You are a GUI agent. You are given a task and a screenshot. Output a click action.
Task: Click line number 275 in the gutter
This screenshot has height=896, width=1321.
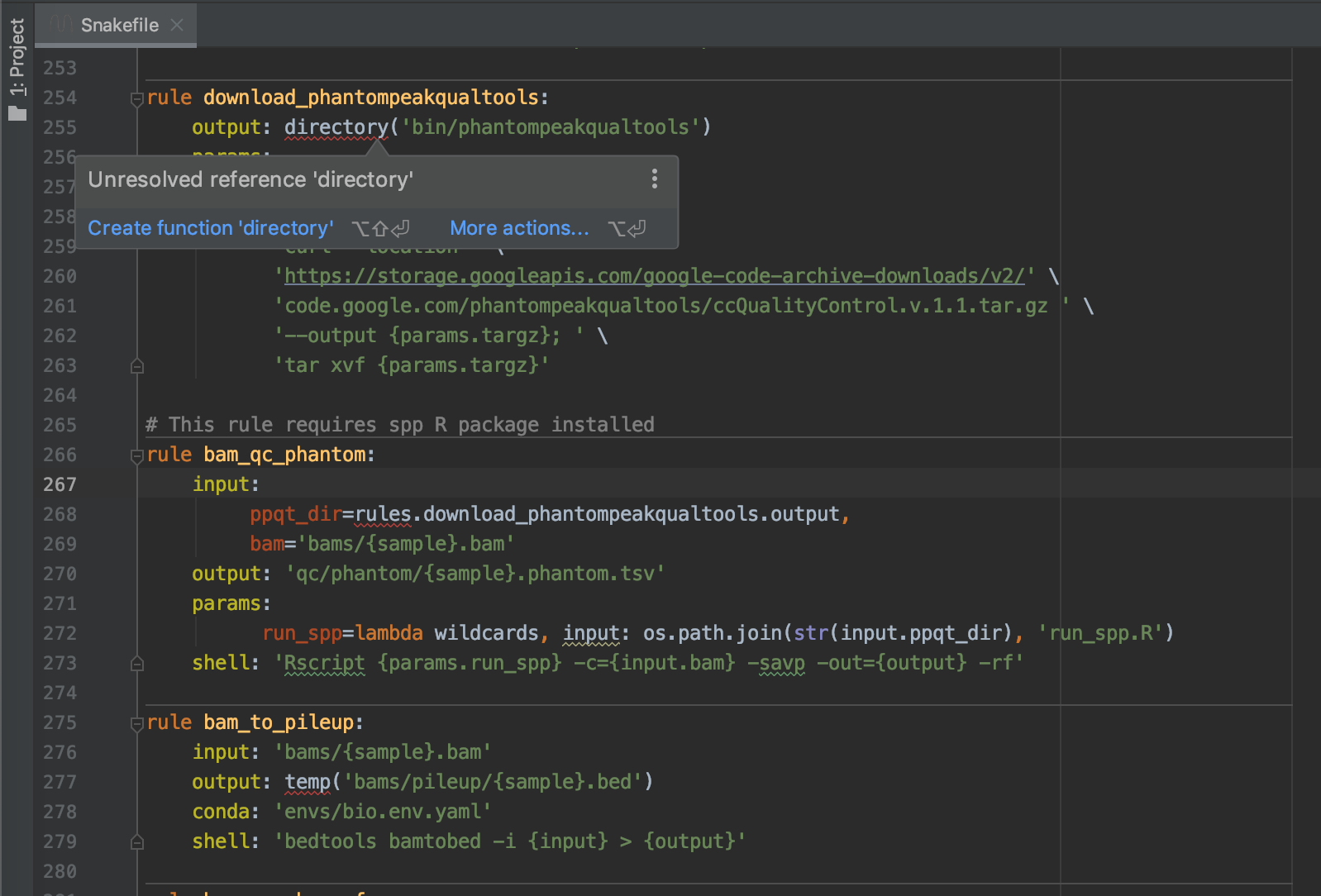point(60,722)
